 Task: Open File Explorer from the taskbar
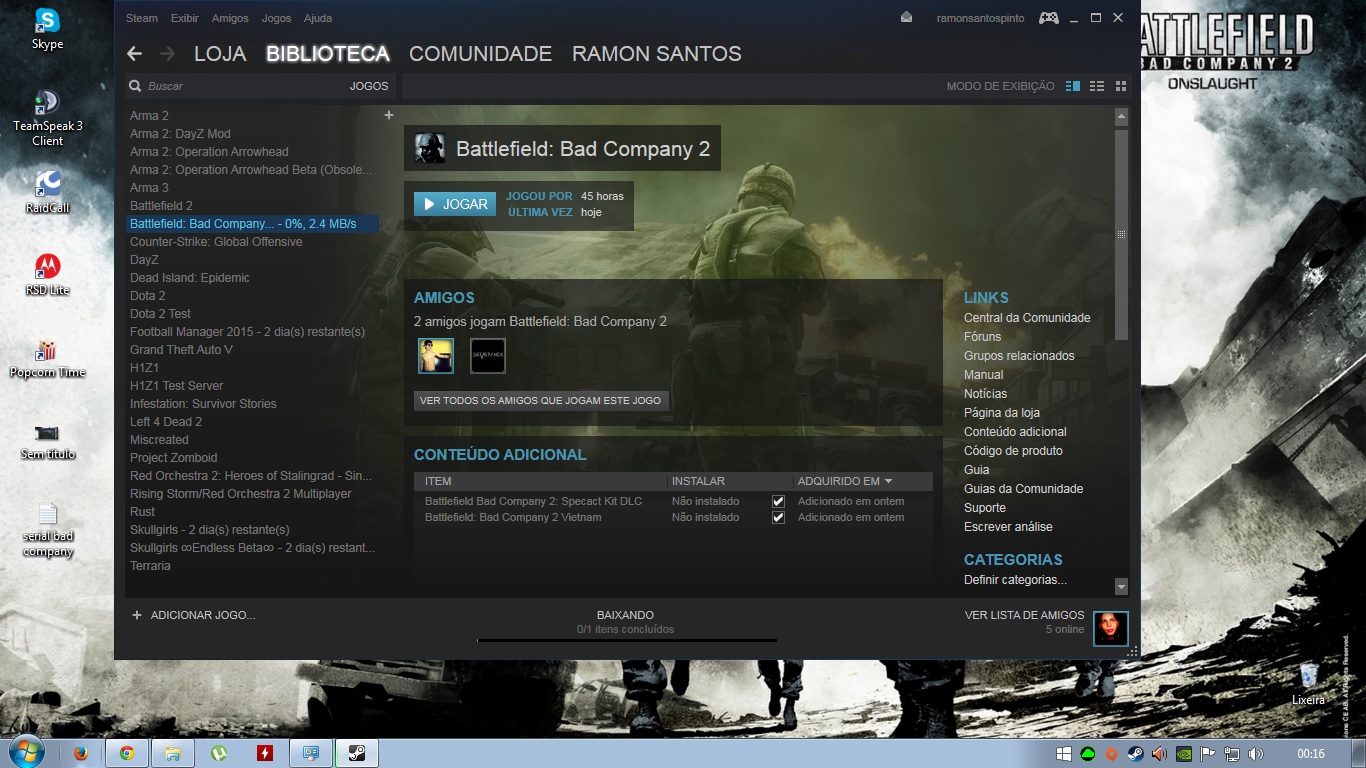[x=173, y=753]
